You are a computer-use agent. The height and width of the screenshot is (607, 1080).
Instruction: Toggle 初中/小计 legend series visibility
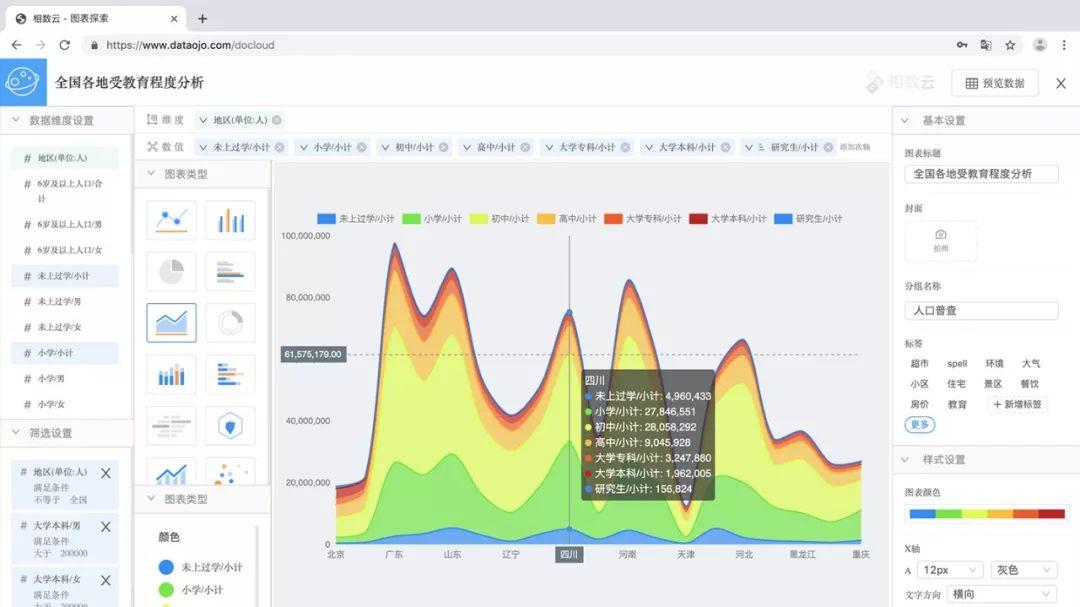(499, 218)
